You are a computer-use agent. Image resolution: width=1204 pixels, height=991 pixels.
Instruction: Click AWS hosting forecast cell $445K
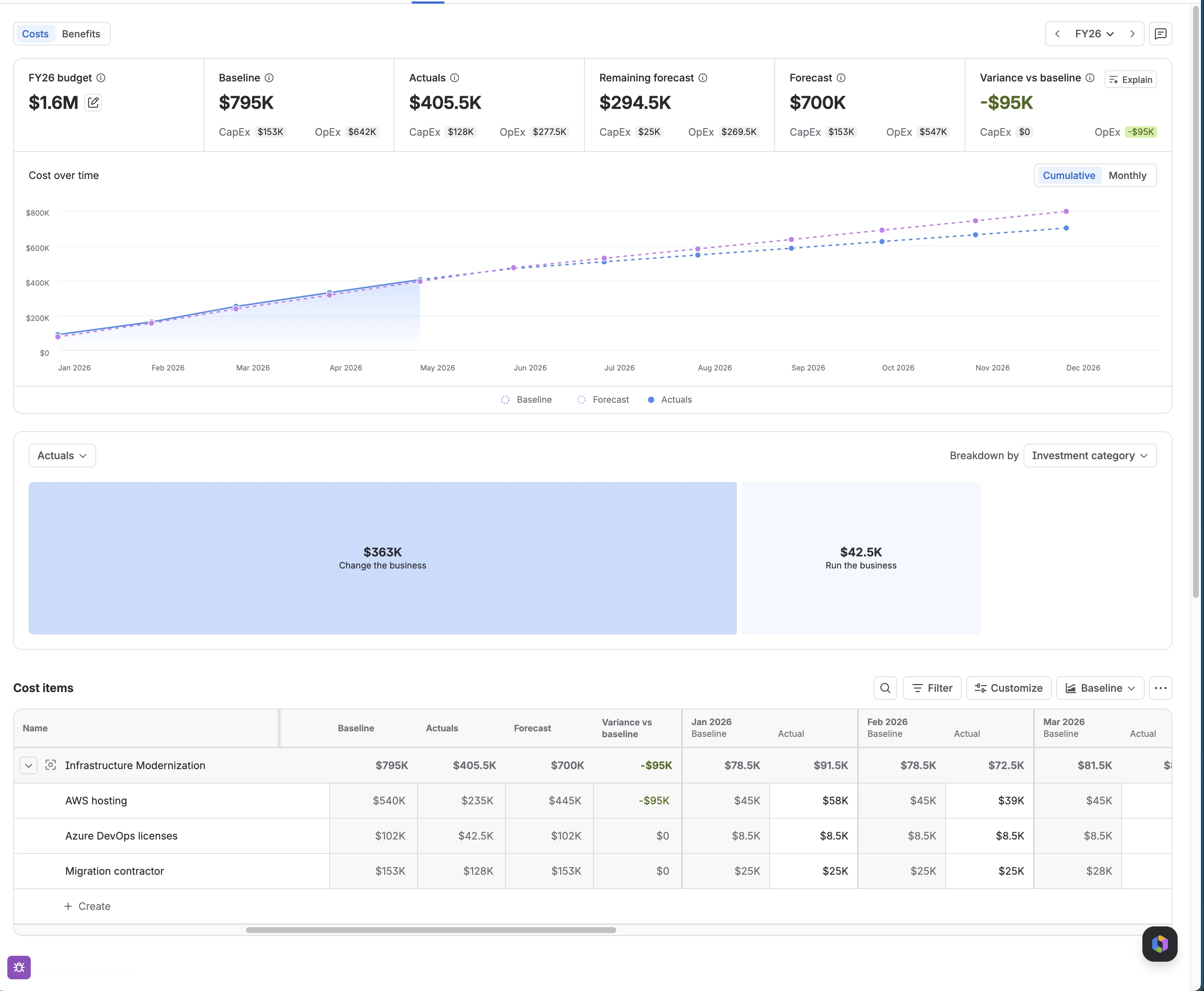point(549,800)
